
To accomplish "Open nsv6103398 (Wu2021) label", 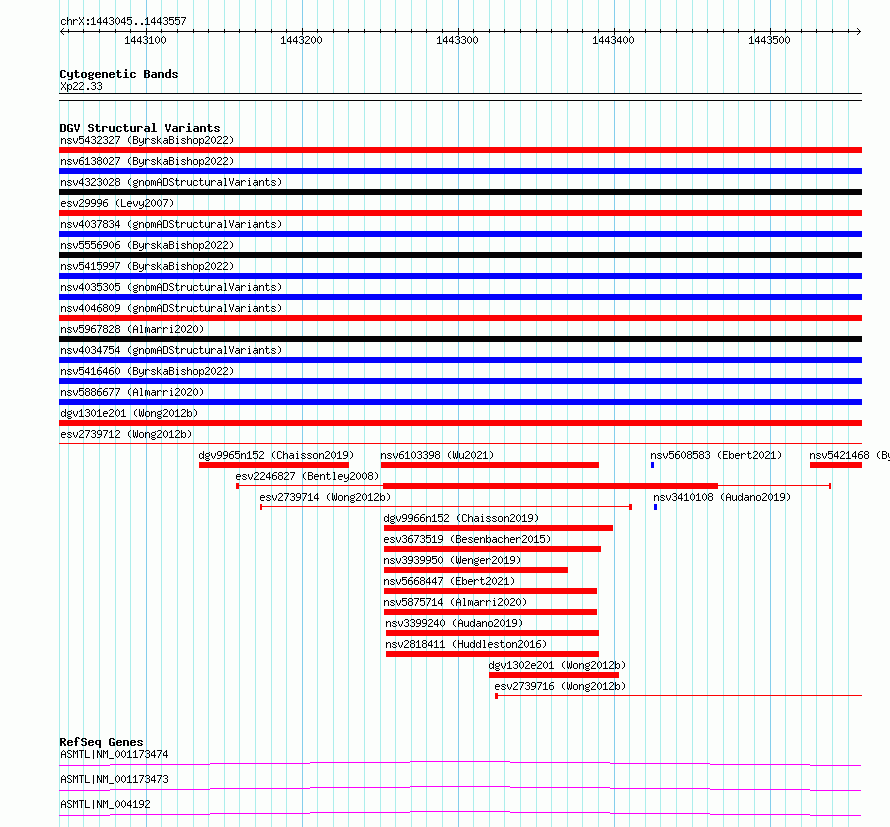I will tap(437, 455).
